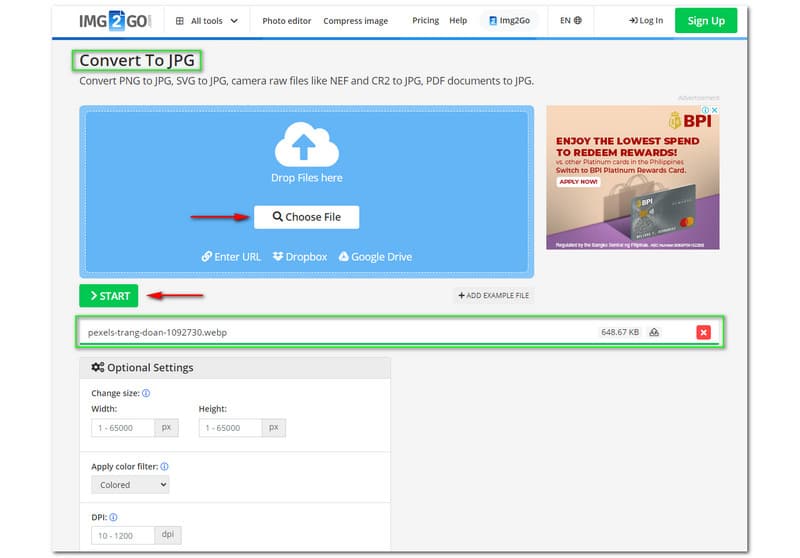The image size is (800, 558).
Task: Click the Width input field
Action: click(123, 428)
